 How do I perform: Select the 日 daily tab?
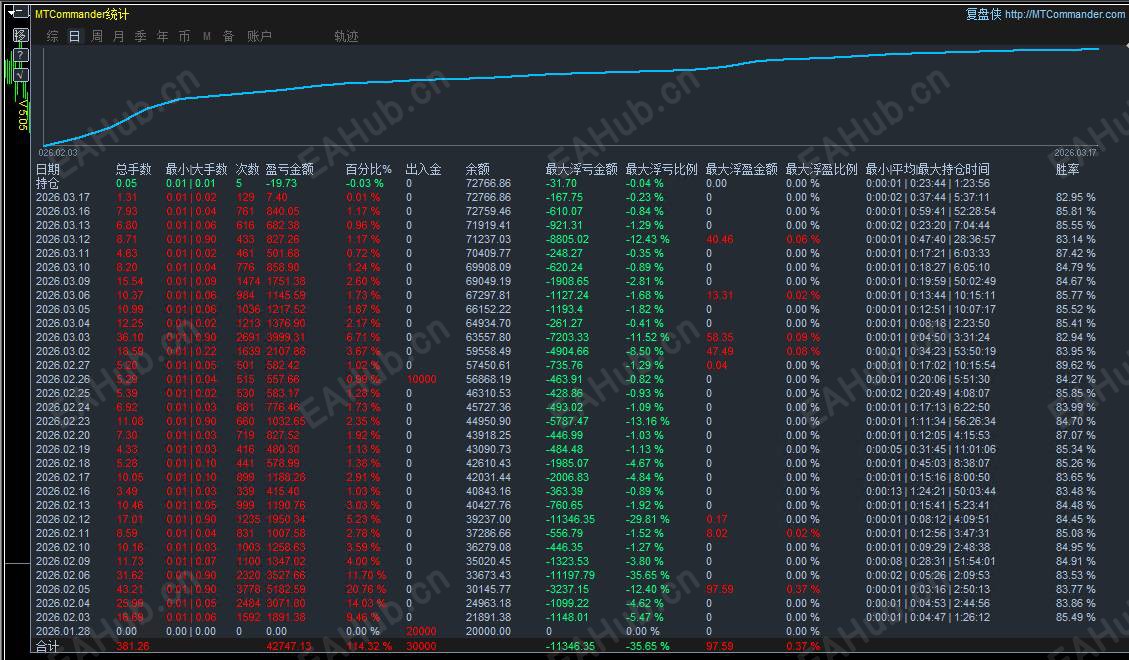tap(75, 36)
